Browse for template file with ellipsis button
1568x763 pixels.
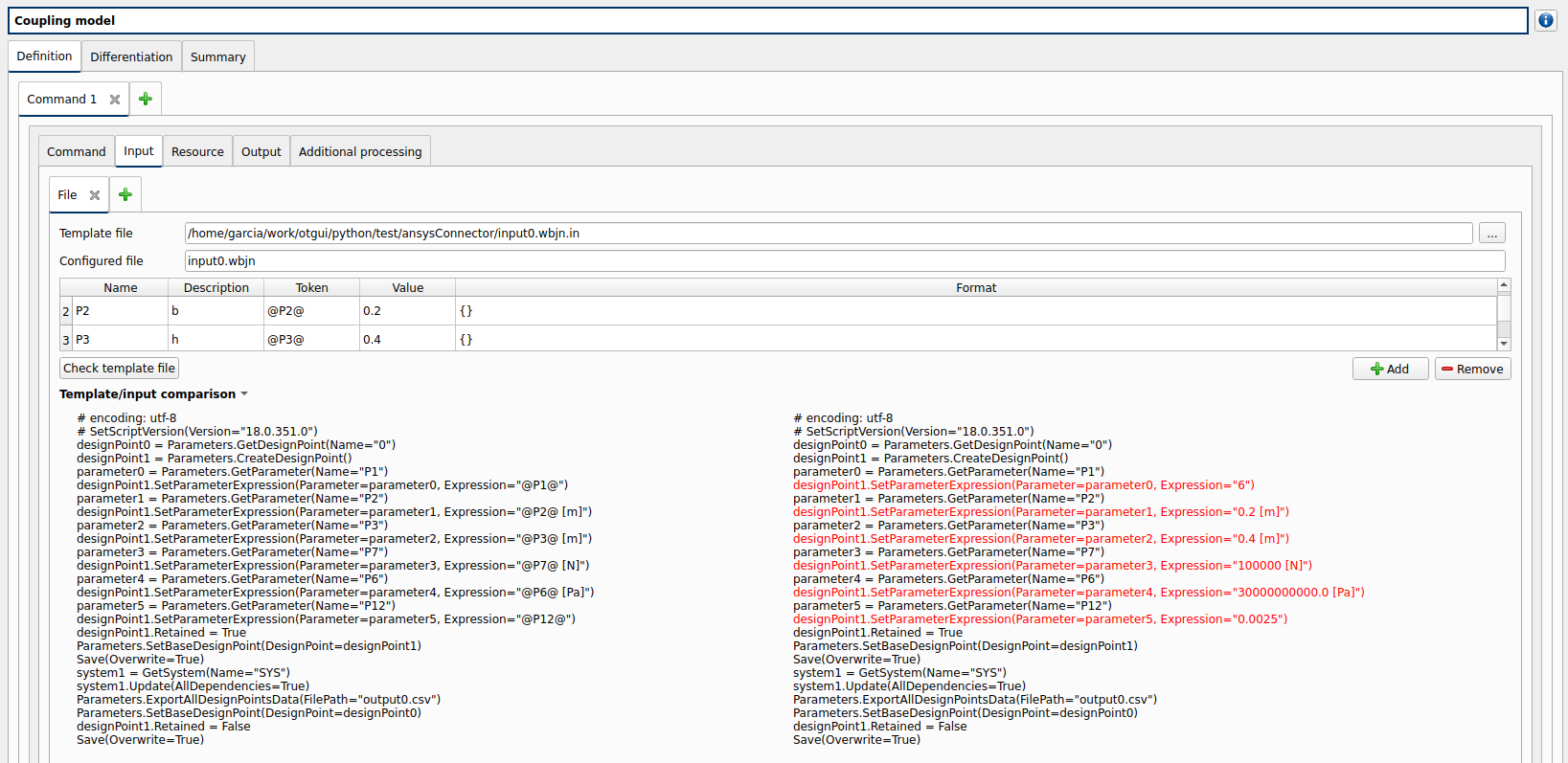point(1491,234)
